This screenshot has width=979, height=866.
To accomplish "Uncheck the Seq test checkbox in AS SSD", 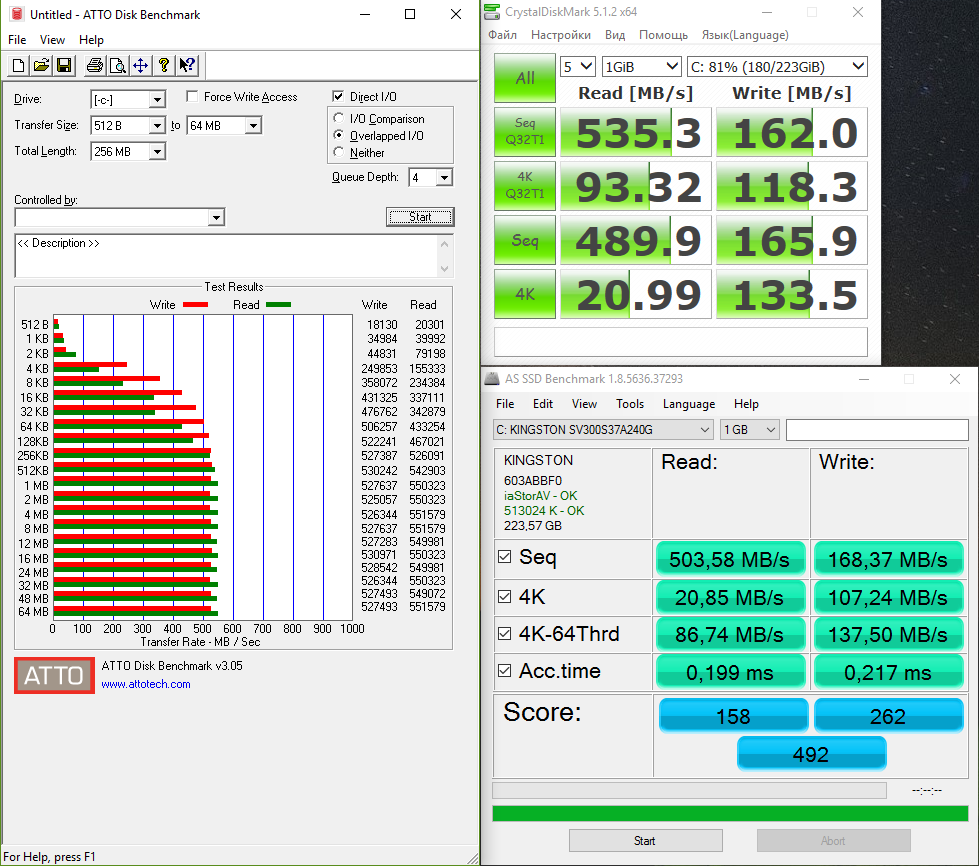I will click(x=504, y=556).
